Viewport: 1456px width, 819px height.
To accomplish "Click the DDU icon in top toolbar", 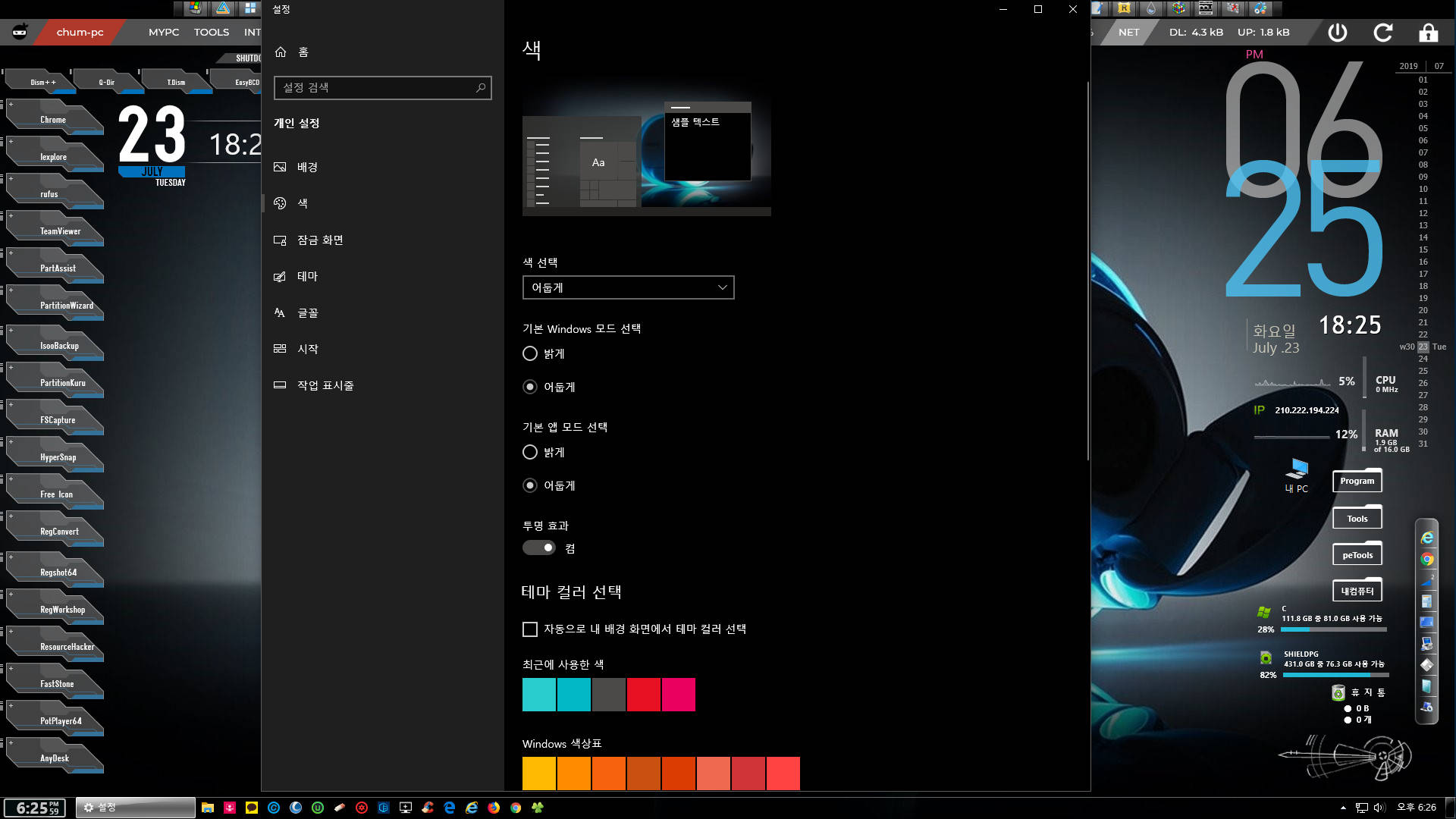I will click(1206, 8).
